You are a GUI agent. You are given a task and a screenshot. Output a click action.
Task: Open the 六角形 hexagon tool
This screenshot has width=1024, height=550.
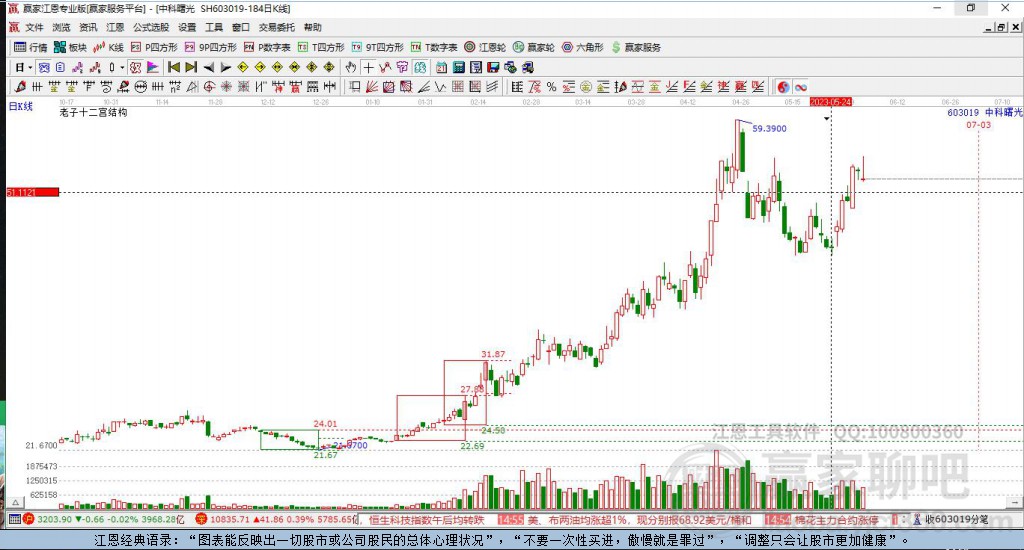583,47
